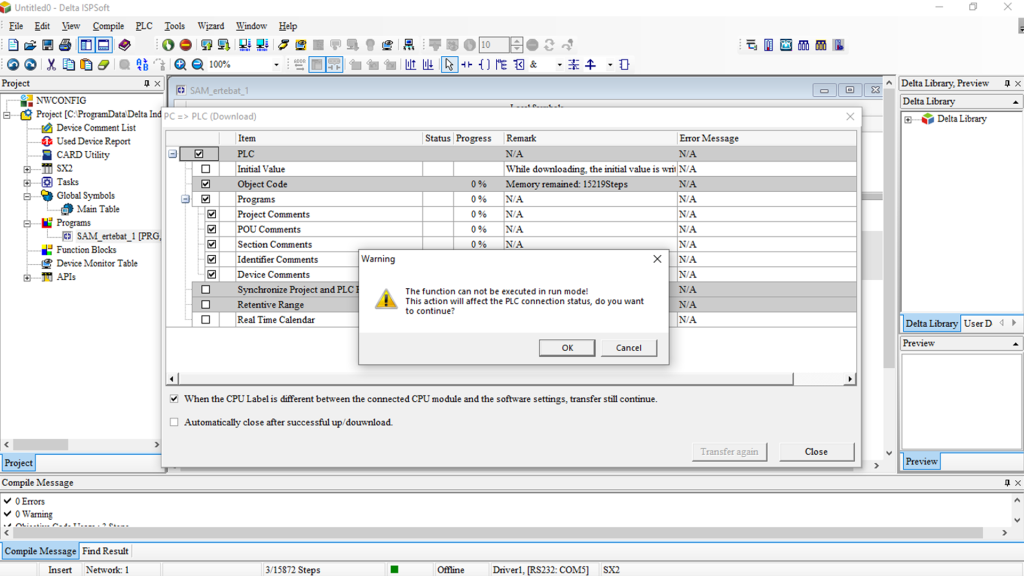The height and width of the screenshot is (576, 1024).
Task: Open the zoom percentage dropdown
Action: coord(276,65)
